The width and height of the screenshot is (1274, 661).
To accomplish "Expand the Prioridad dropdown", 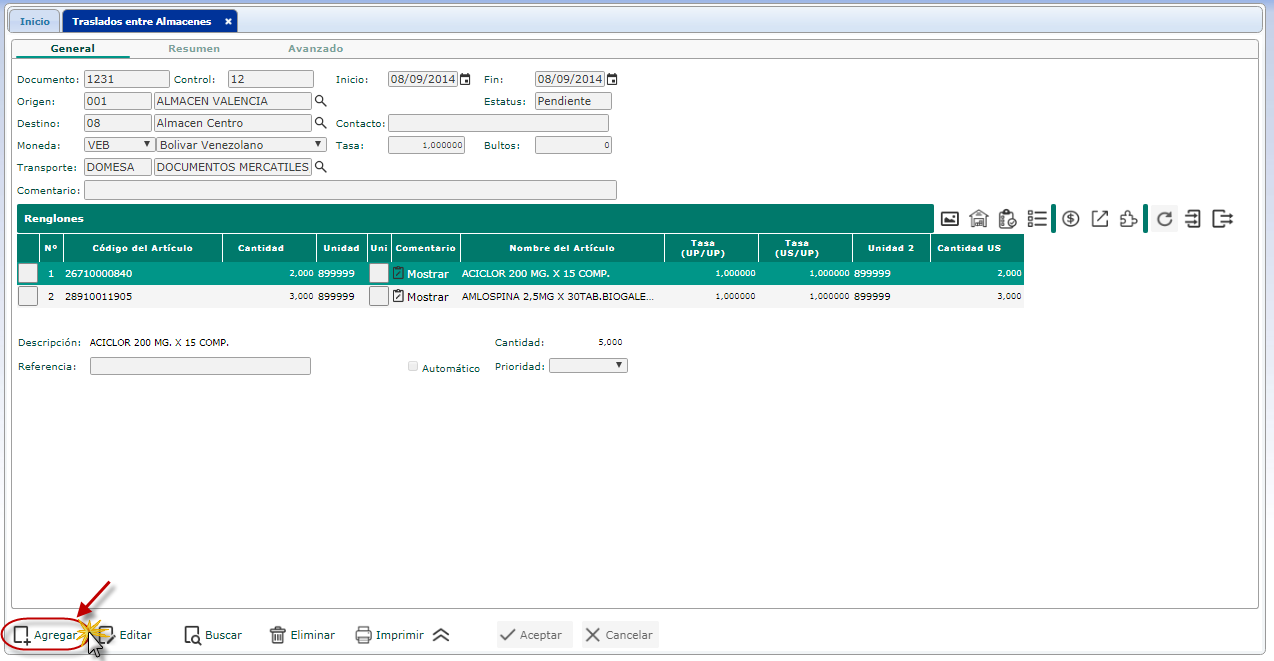I will pyautogui.click(x=588, y=366).
